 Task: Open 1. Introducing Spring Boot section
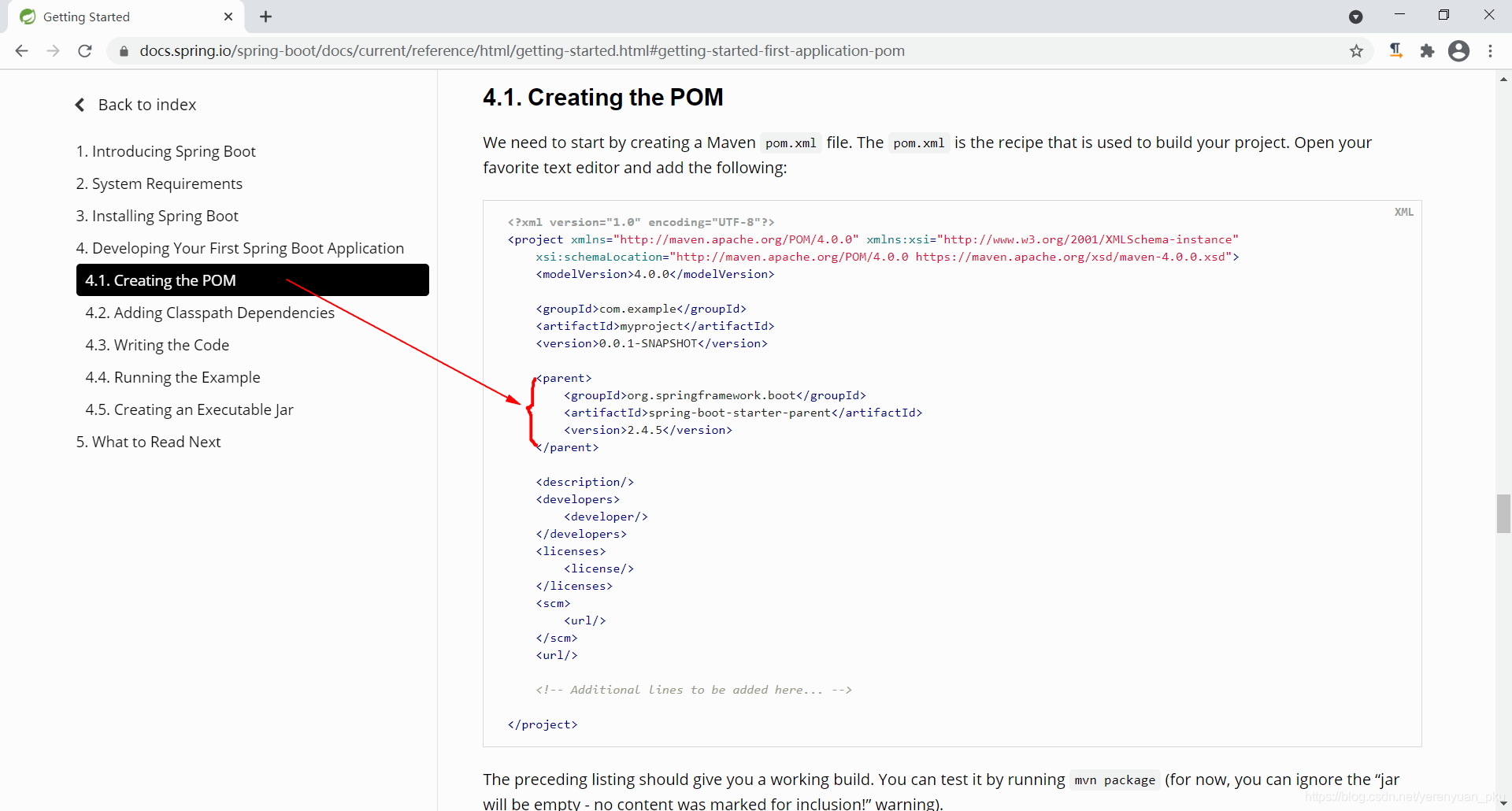tap(165, 151)
